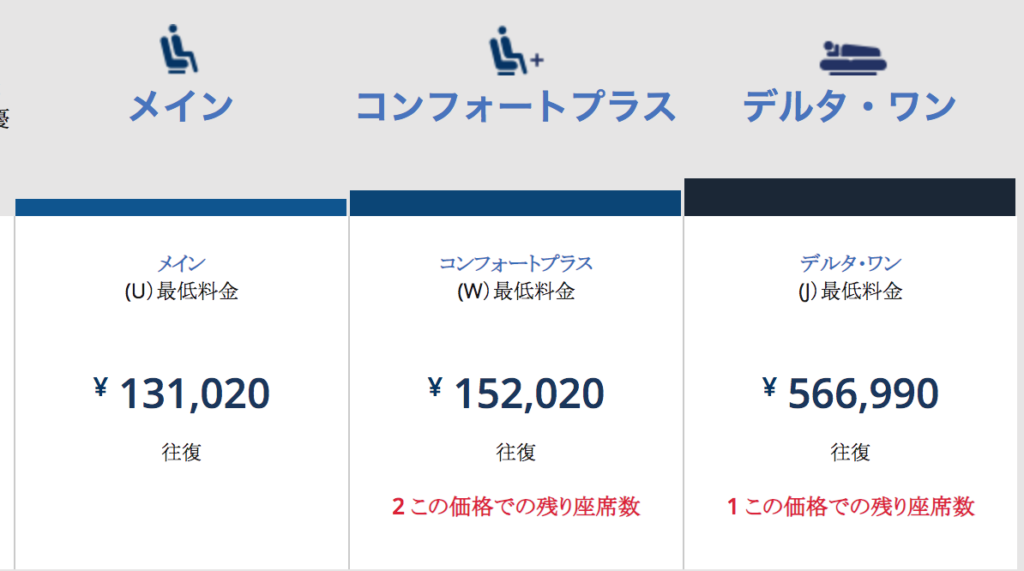
Task: Click 往復 under the Main fare price
Action: point(182,452)
